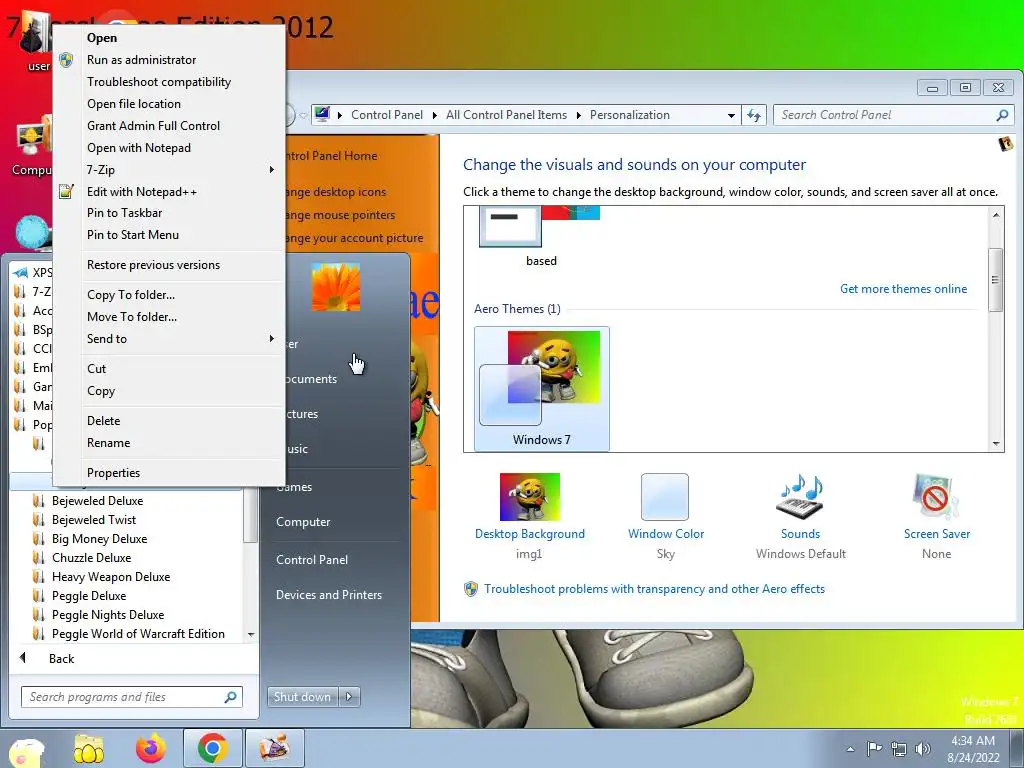Click the themes list scrollbar thumb

point(996,280)
